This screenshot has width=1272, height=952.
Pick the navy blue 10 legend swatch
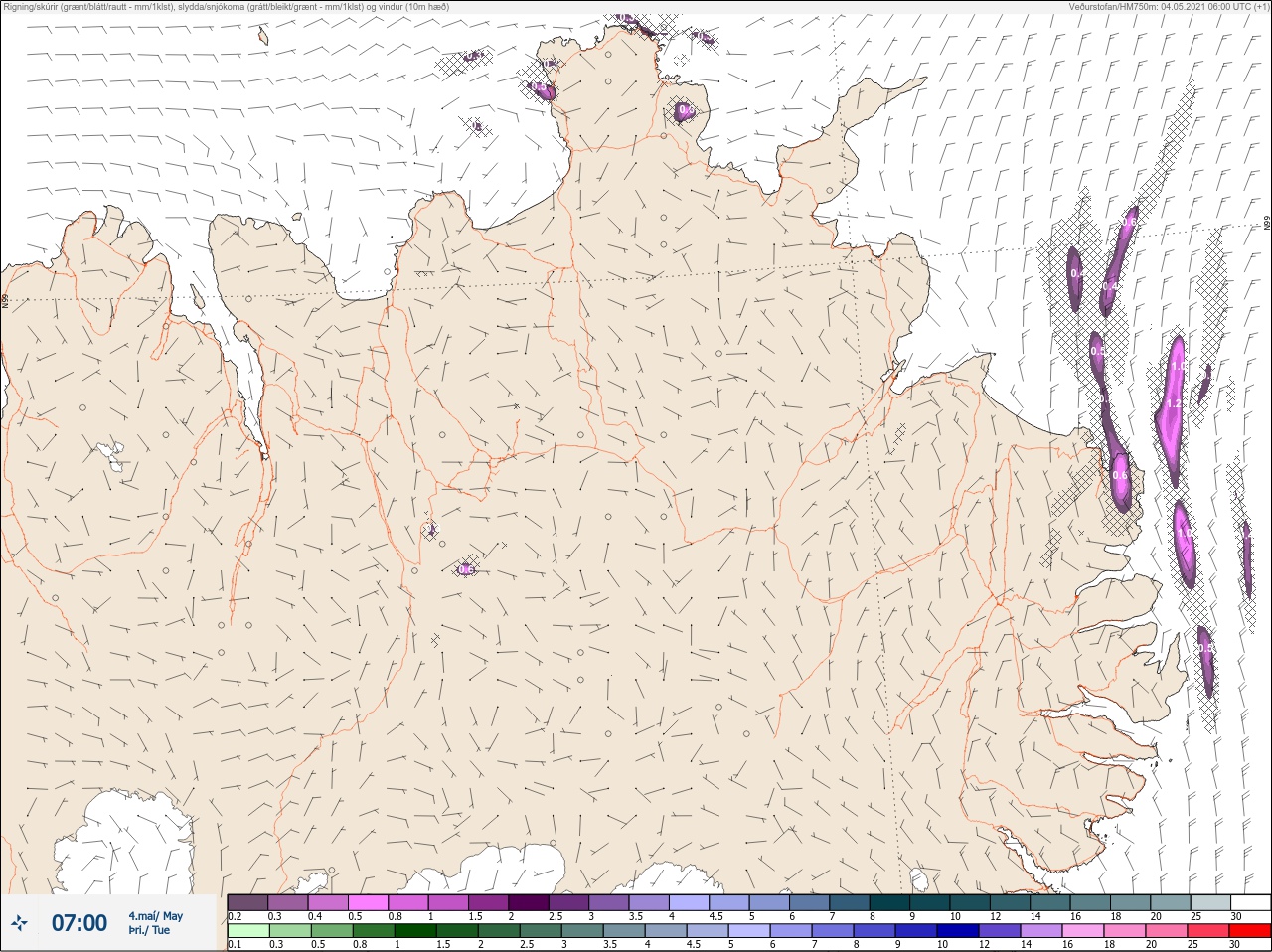tap(958, 931)
